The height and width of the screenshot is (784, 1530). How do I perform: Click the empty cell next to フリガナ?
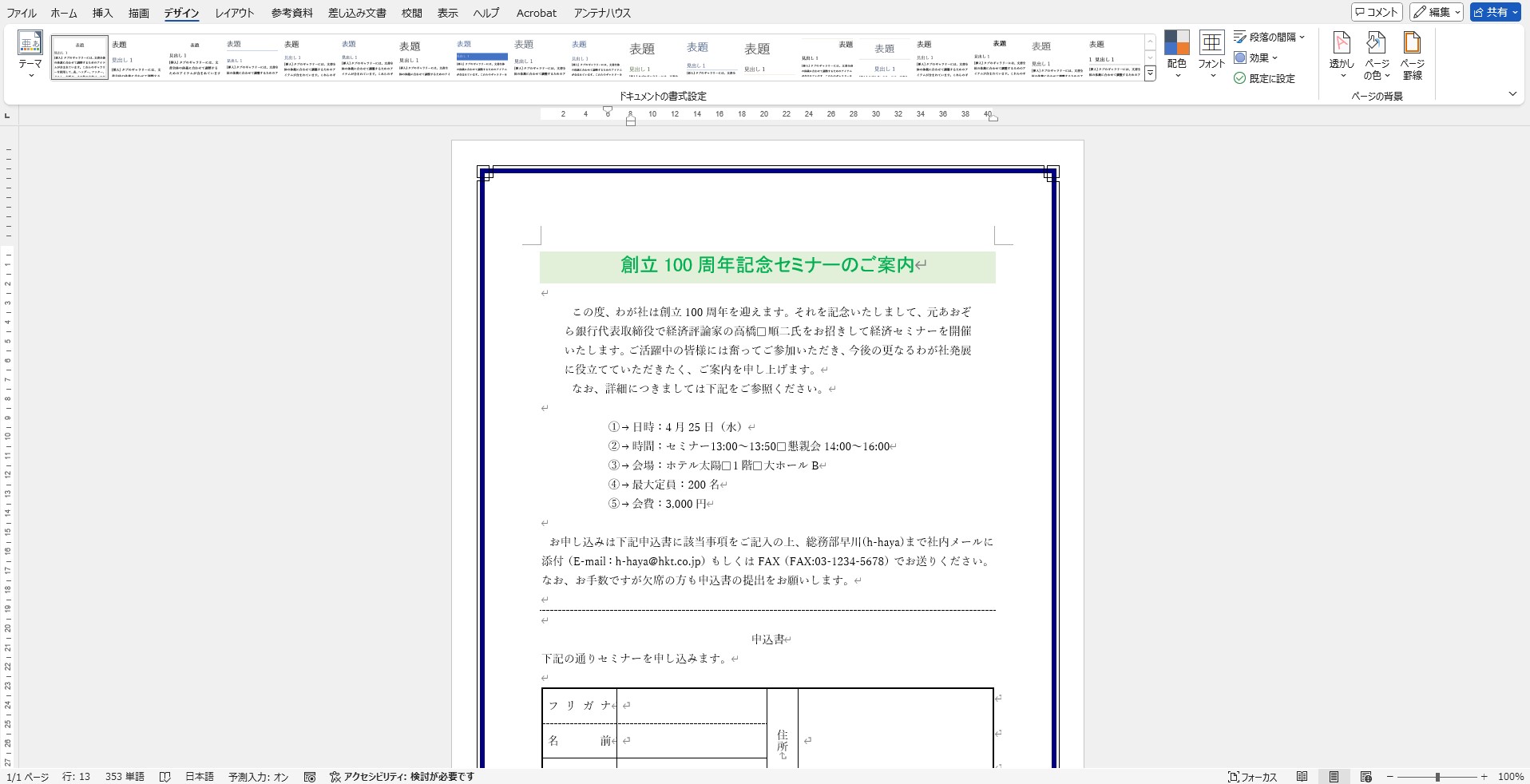[x=692, y=706]
